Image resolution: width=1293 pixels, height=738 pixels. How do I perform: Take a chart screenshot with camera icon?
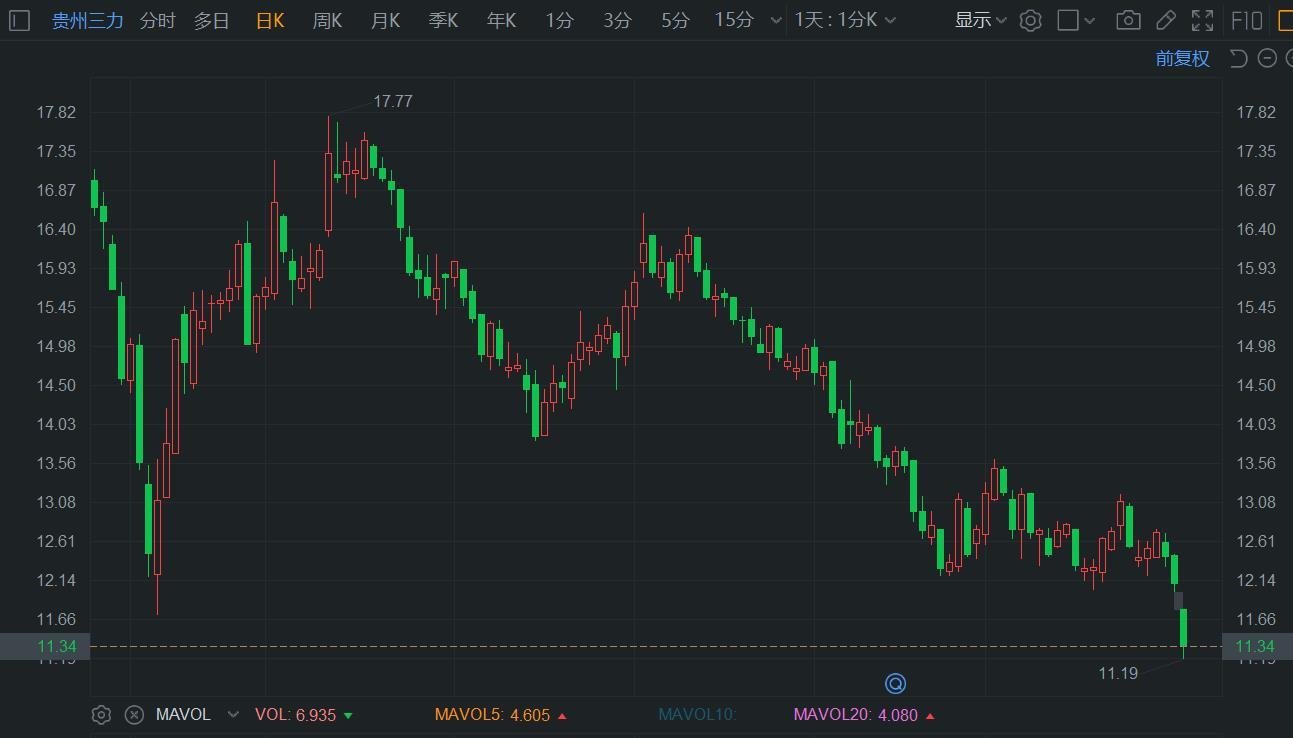point(1128,20)
